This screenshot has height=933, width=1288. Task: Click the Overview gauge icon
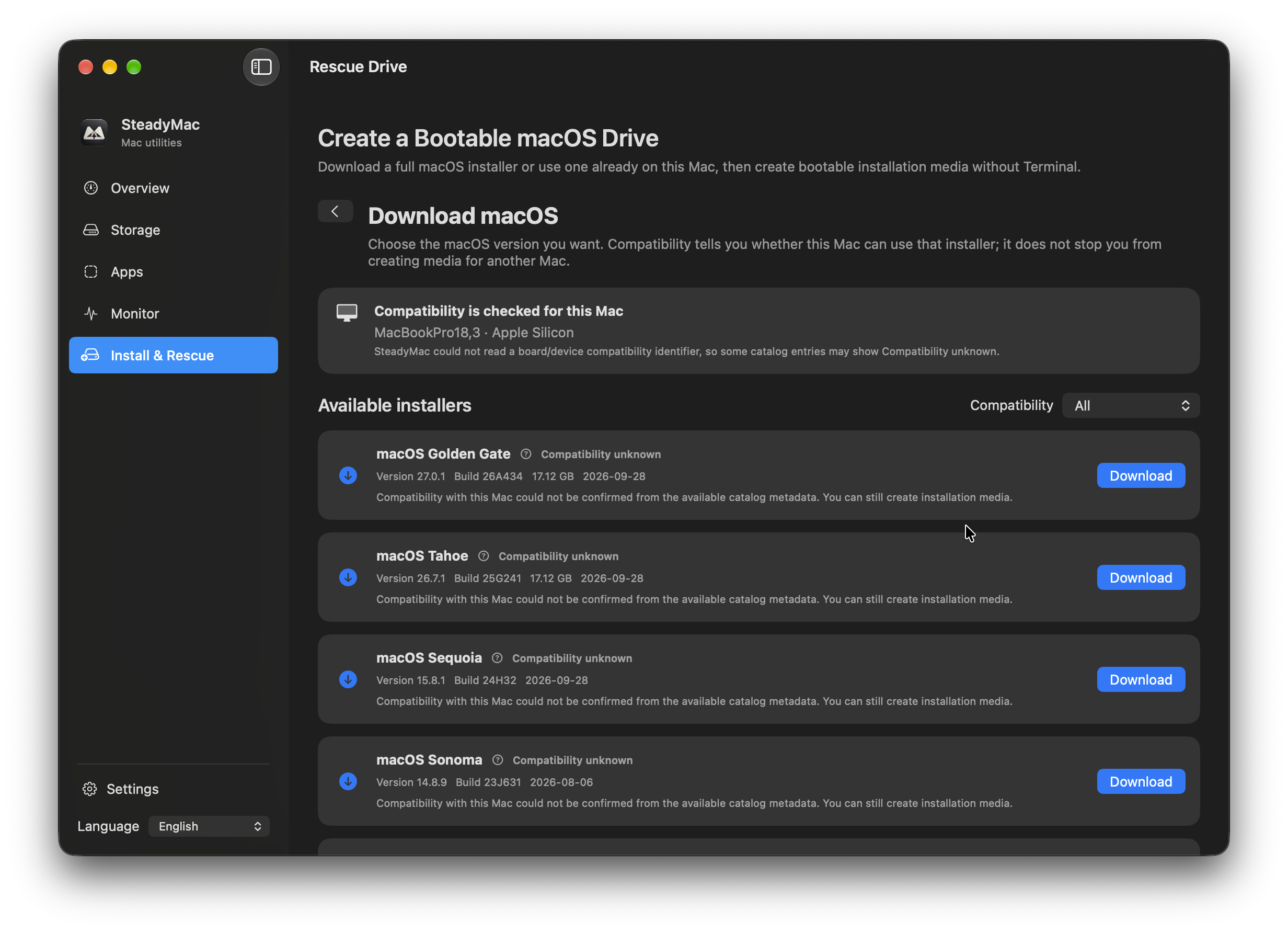(91, 188)
